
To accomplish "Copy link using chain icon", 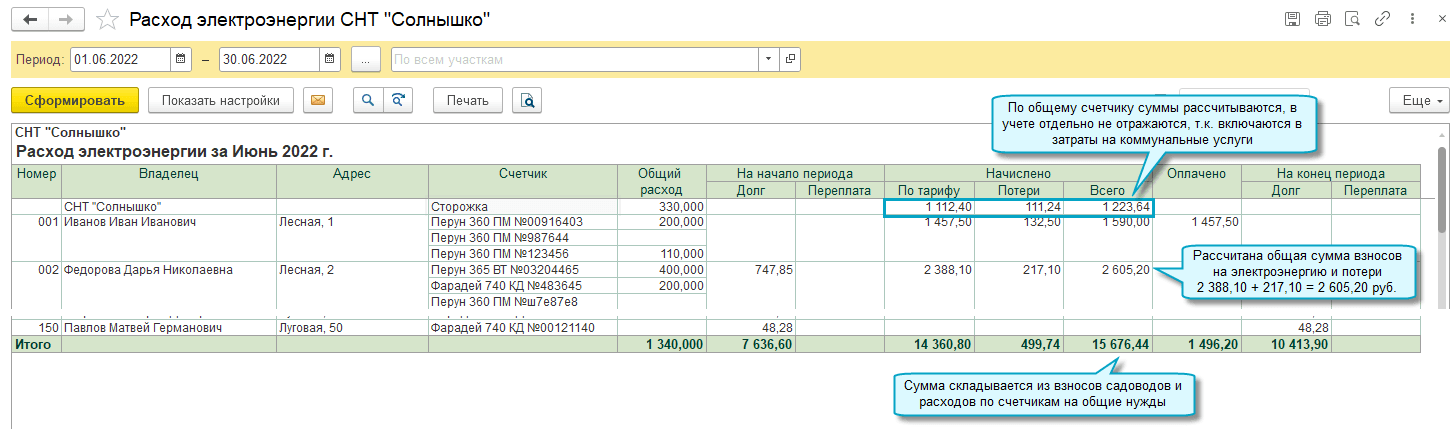I will [x=1383, y=19].
